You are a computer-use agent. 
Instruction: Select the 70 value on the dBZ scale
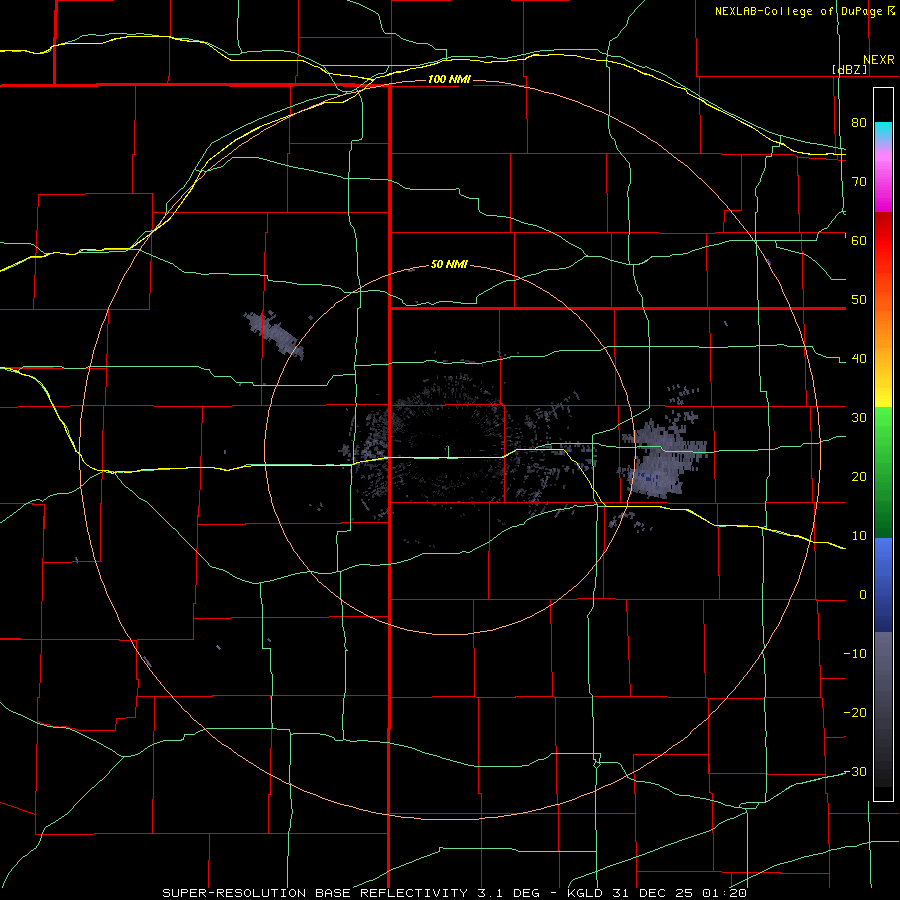click(x=859, y=181)
